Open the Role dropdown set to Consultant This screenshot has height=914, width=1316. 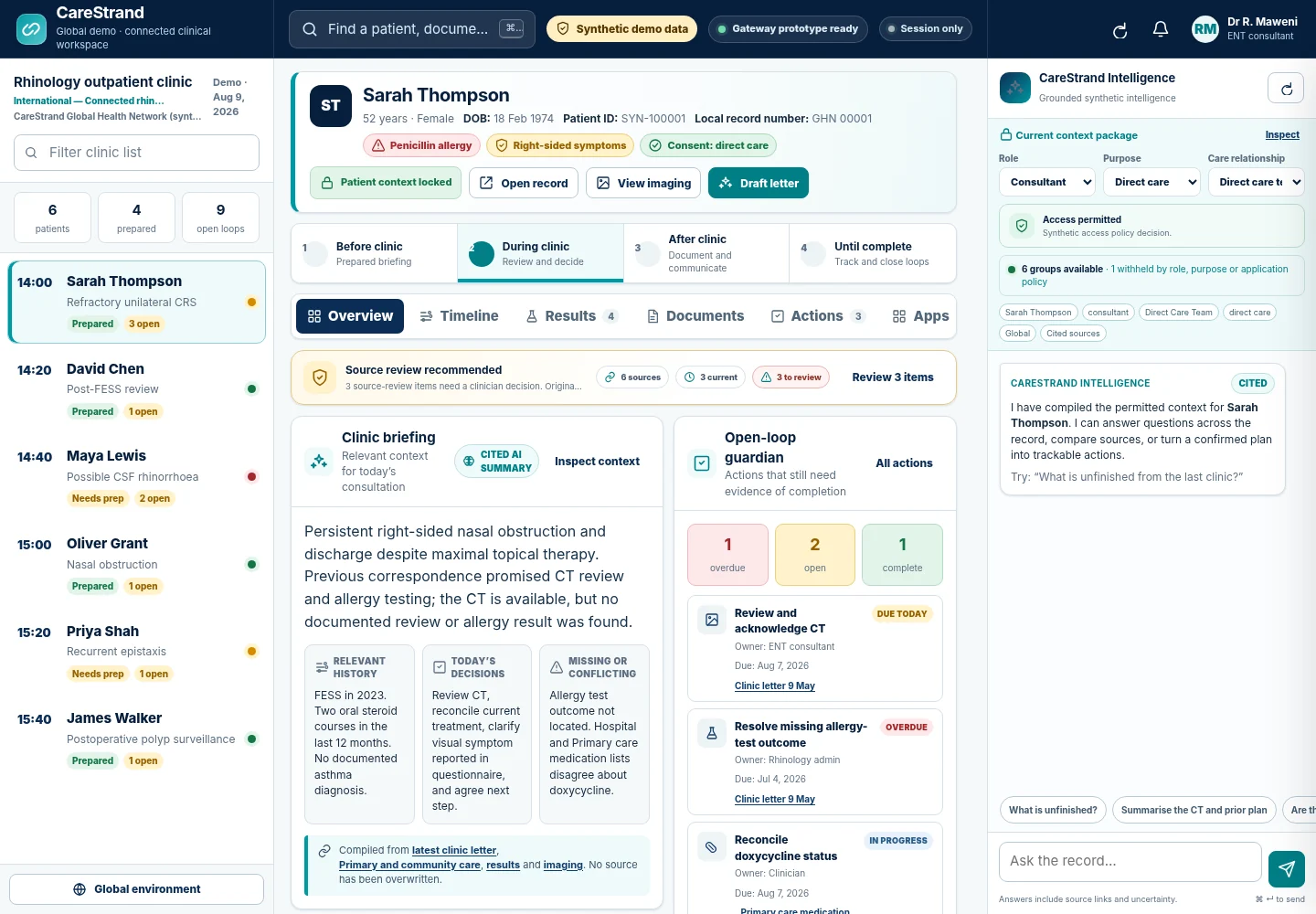1047,182
